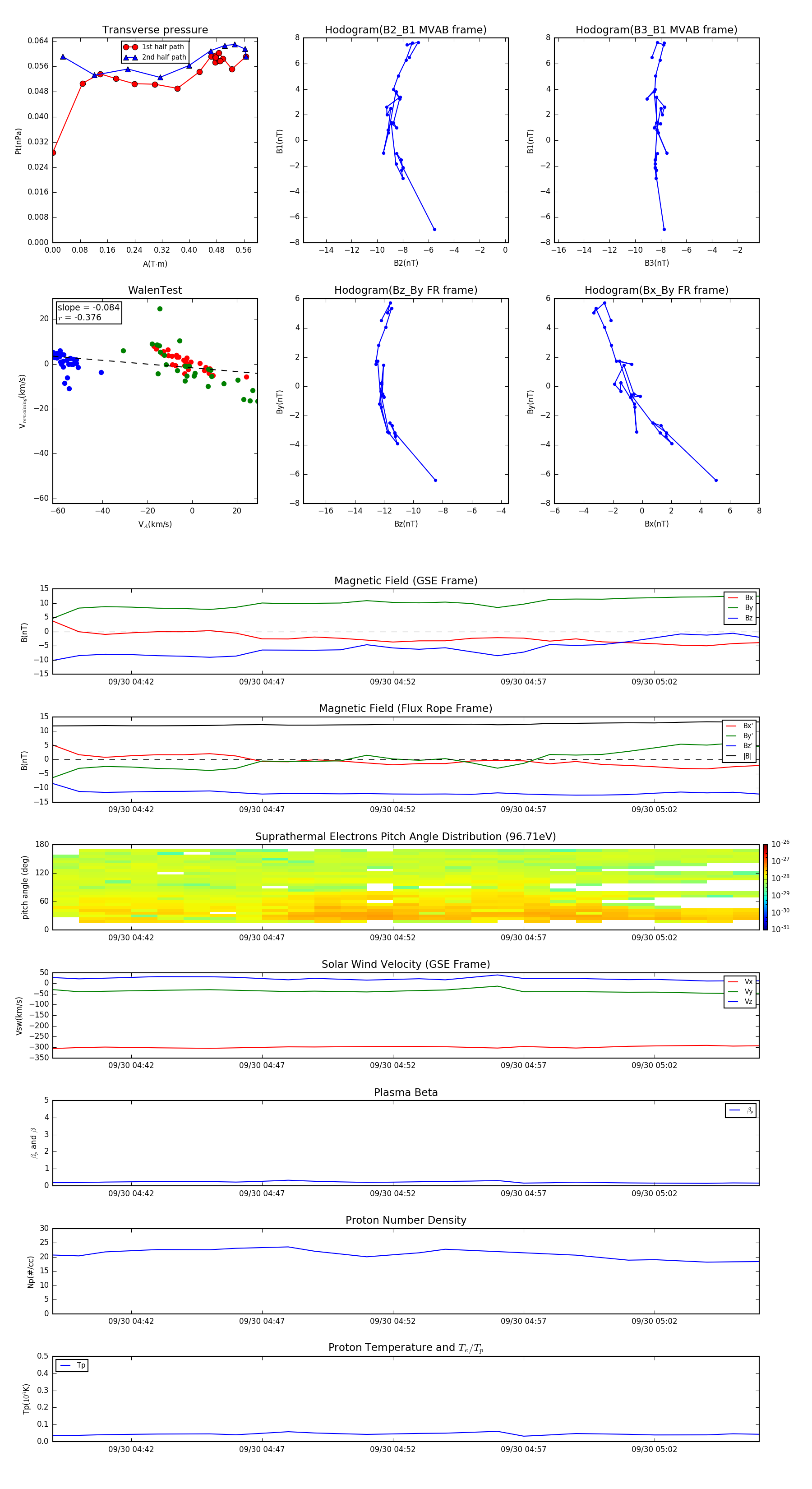Select the Bz' legend entry in the Flux Rope plot
The width and height of the screenshot is (812, 1489).
point(740,746)
